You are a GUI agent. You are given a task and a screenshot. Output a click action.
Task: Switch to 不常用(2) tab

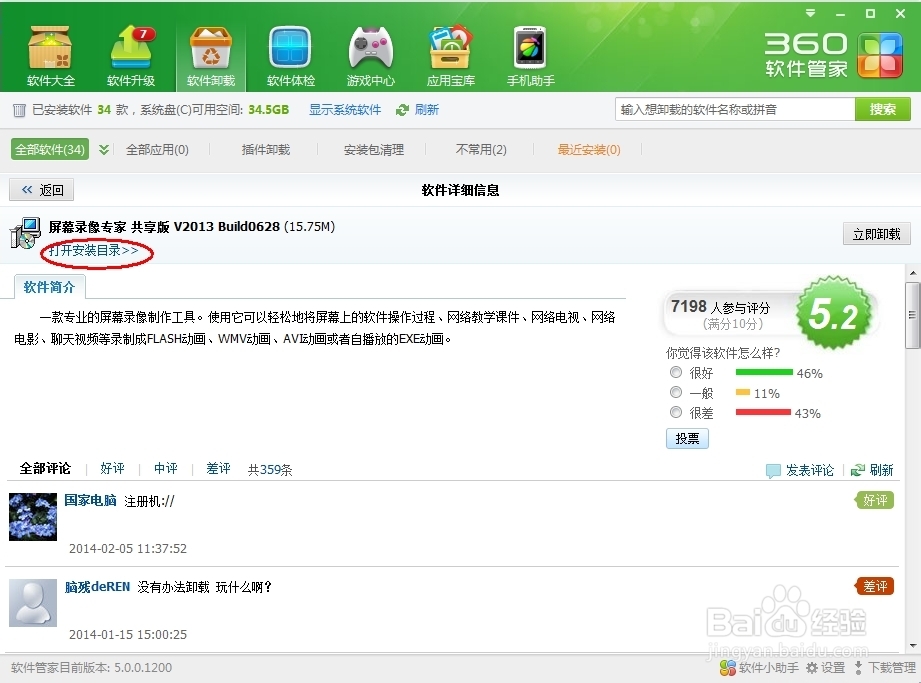[x=481, y=150]
